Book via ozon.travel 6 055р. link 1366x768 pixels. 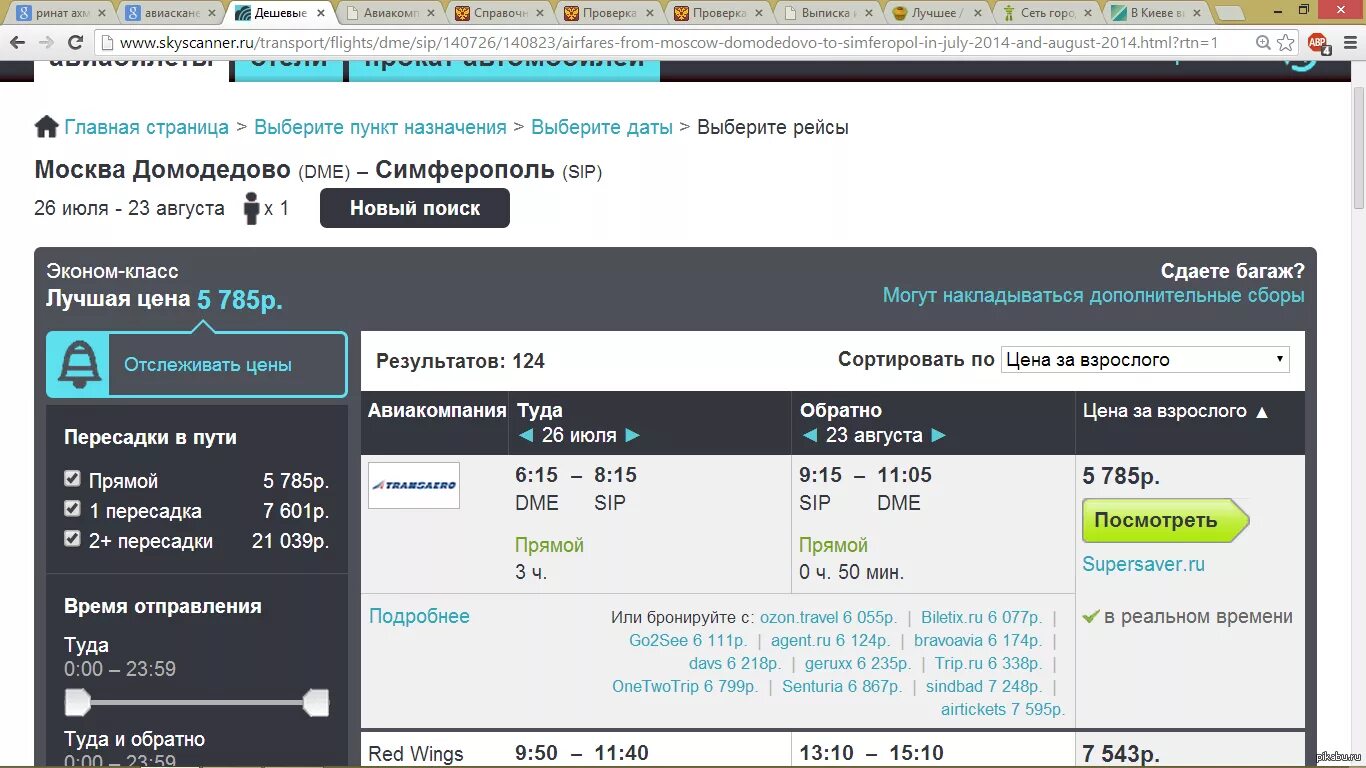point(828,617)
